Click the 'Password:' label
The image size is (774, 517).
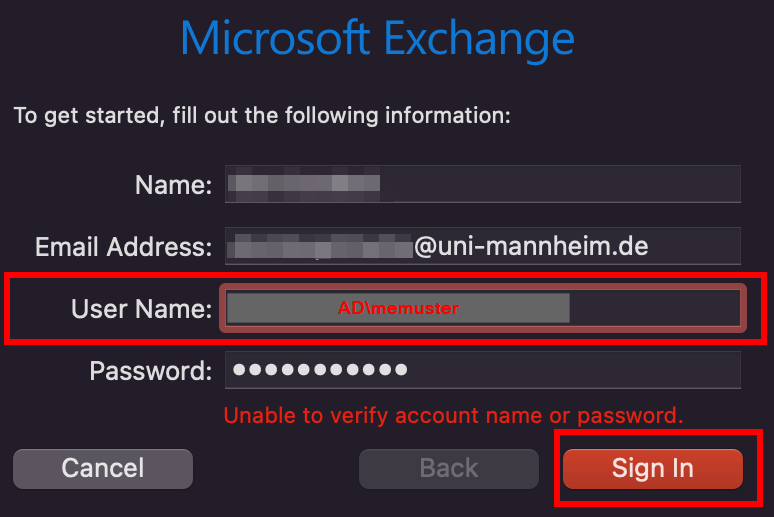(150, 371)
